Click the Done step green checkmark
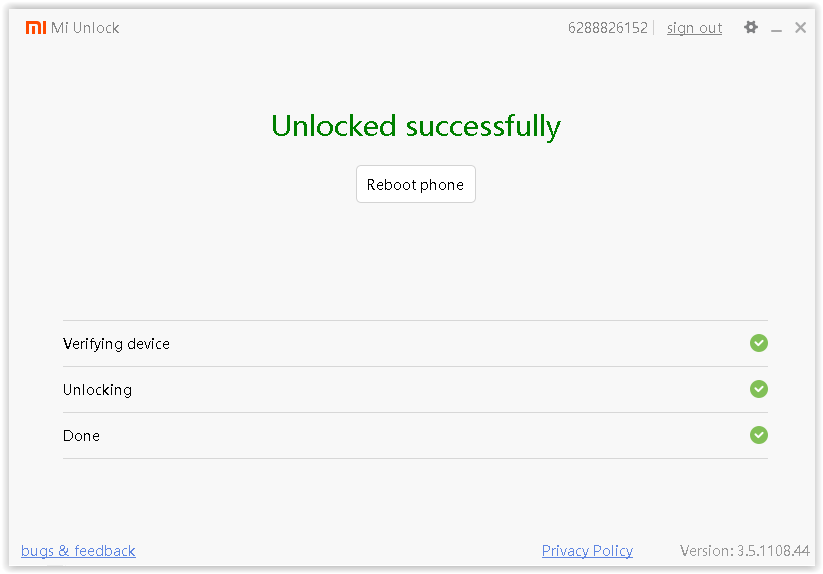 759,435
